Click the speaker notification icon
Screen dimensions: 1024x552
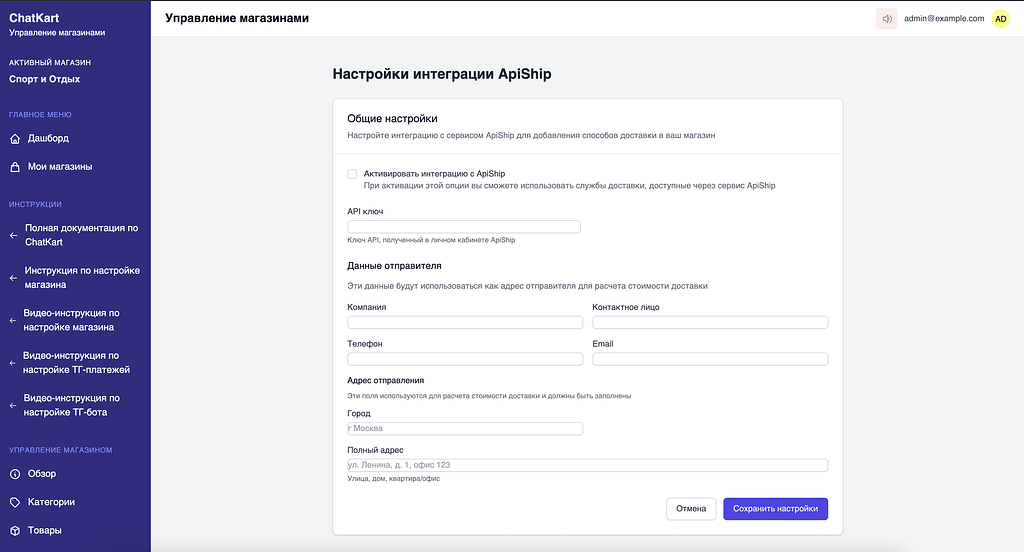[886, 19]
